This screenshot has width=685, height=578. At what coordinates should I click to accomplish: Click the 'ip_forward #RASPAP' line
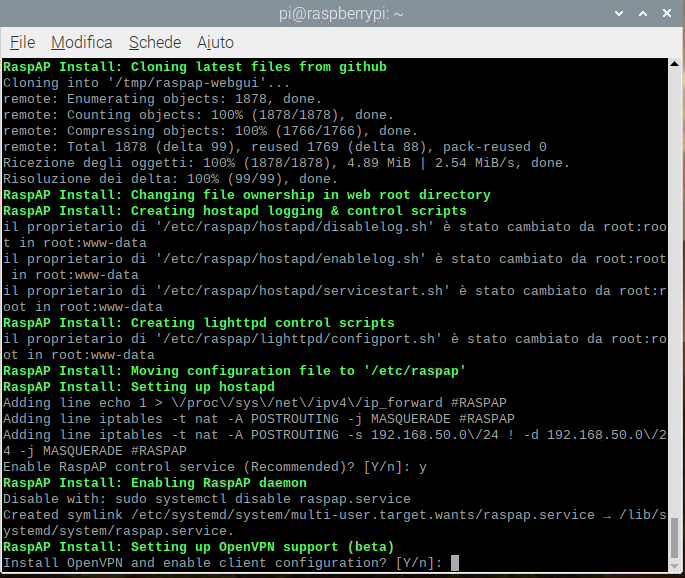(255, 403)
